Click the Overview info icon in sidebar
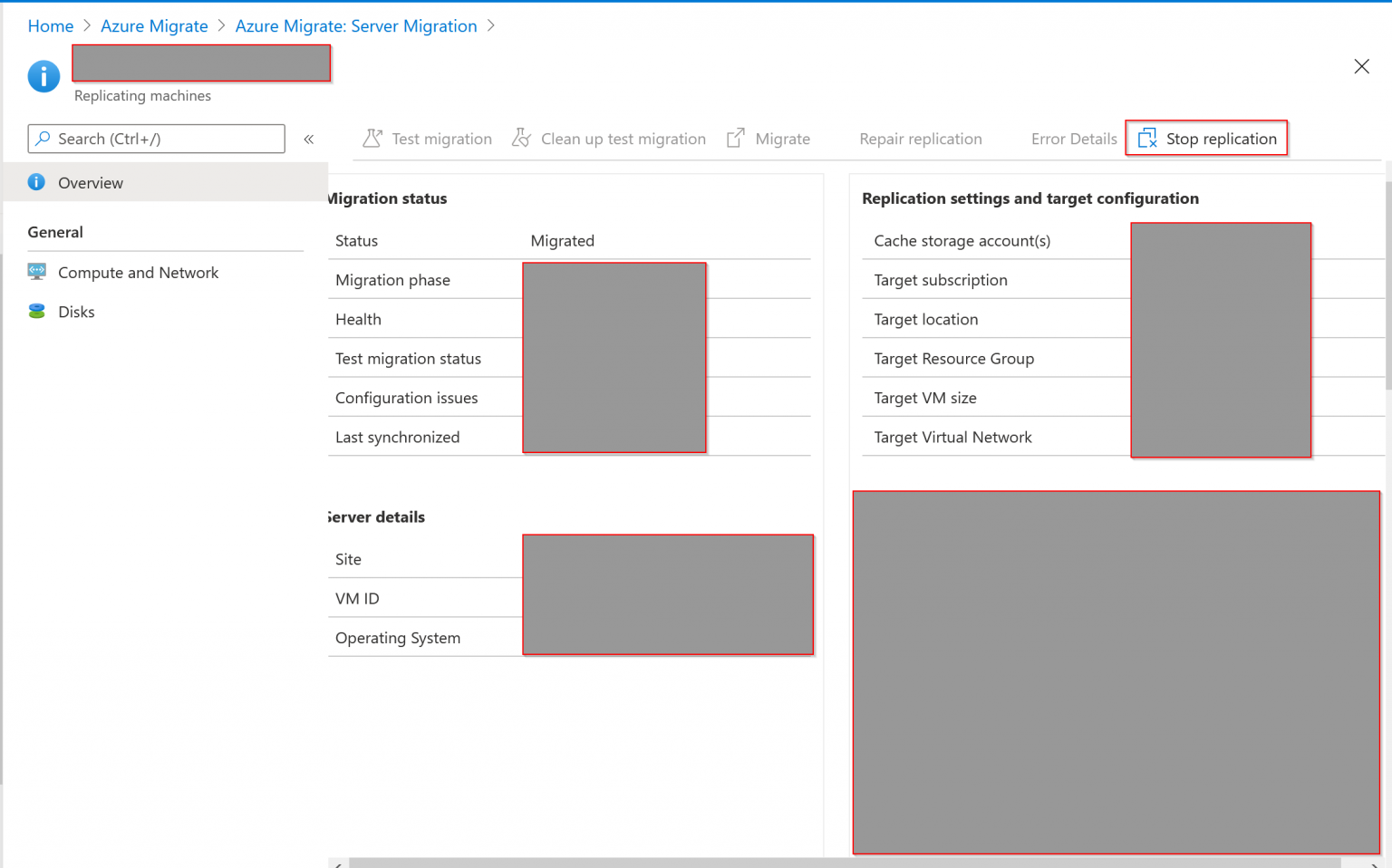1392x868 pixels. [x=36, y=182]
